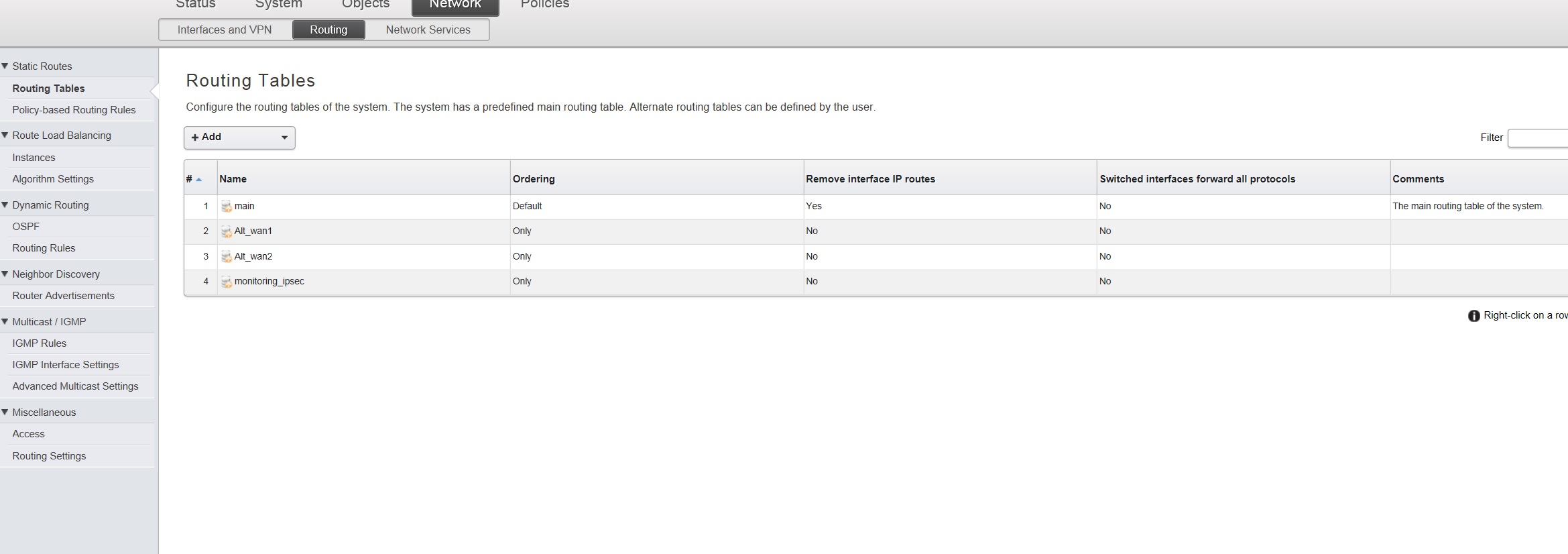Switch to Interfaces and VPN tab
The width and height of the screenshot is (1568, 554).
pyautogui.click(x=225, y=30)
